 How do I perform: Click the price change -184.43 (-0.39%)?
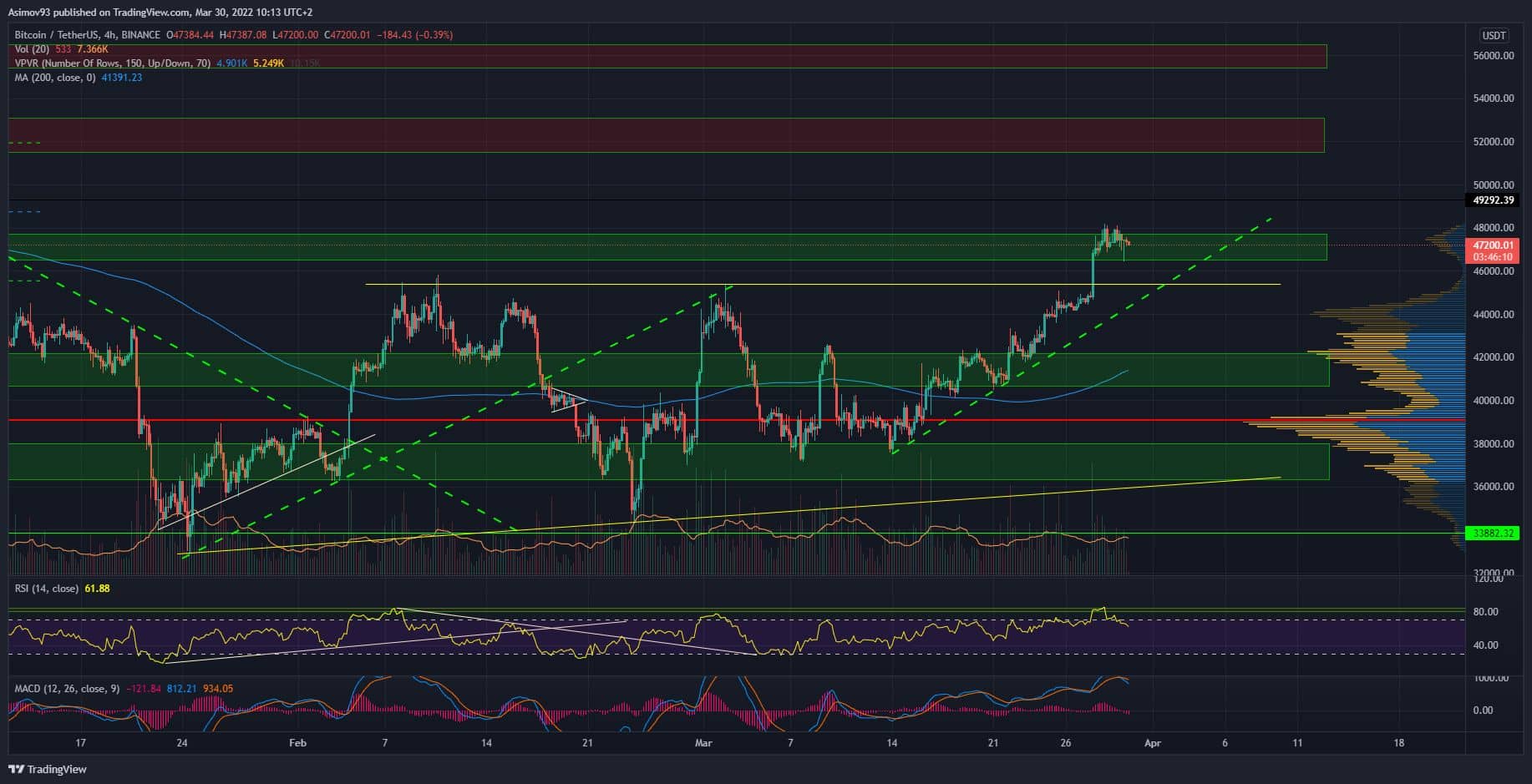415,35
